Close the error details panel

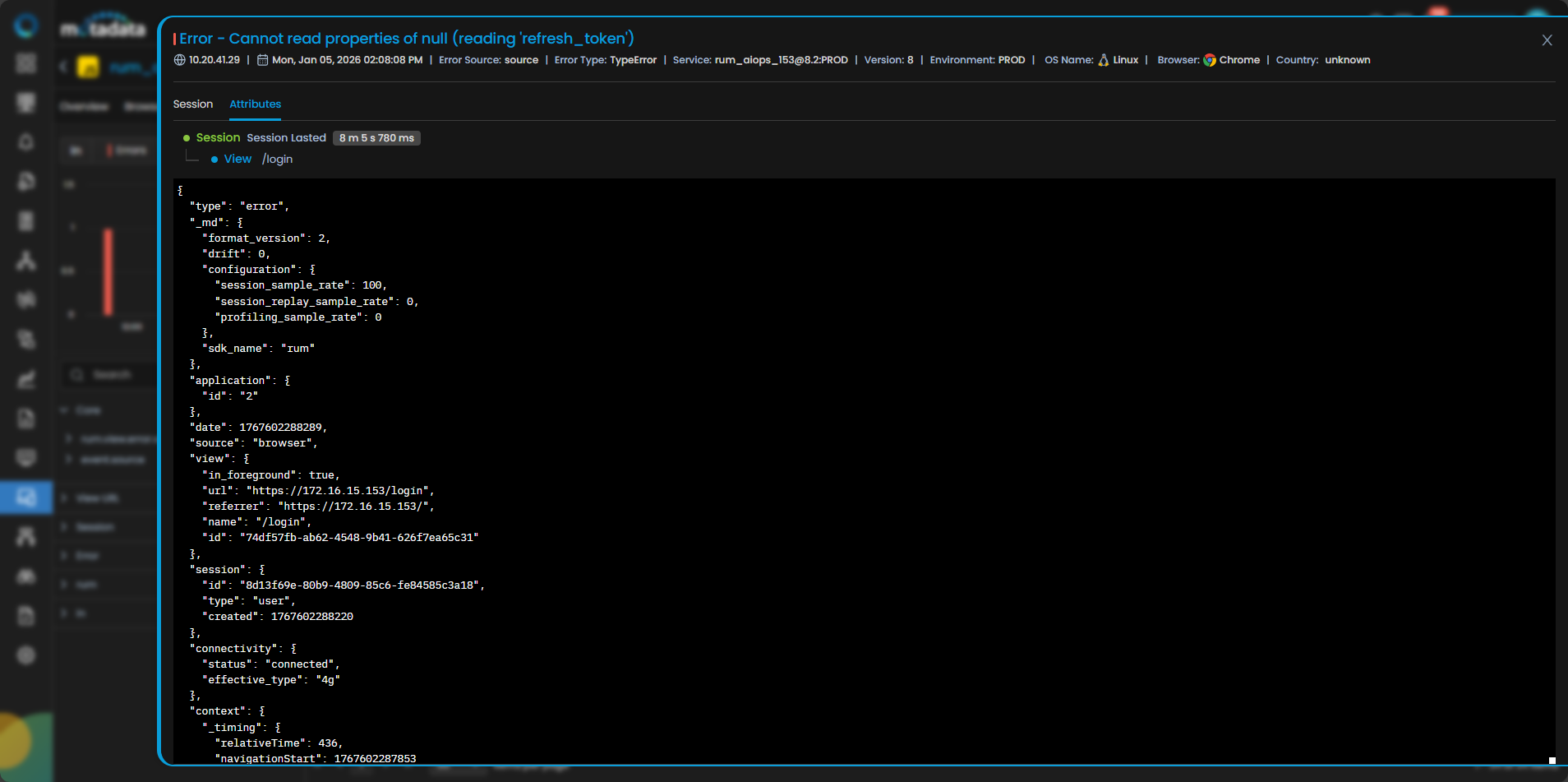point(1547,40)
